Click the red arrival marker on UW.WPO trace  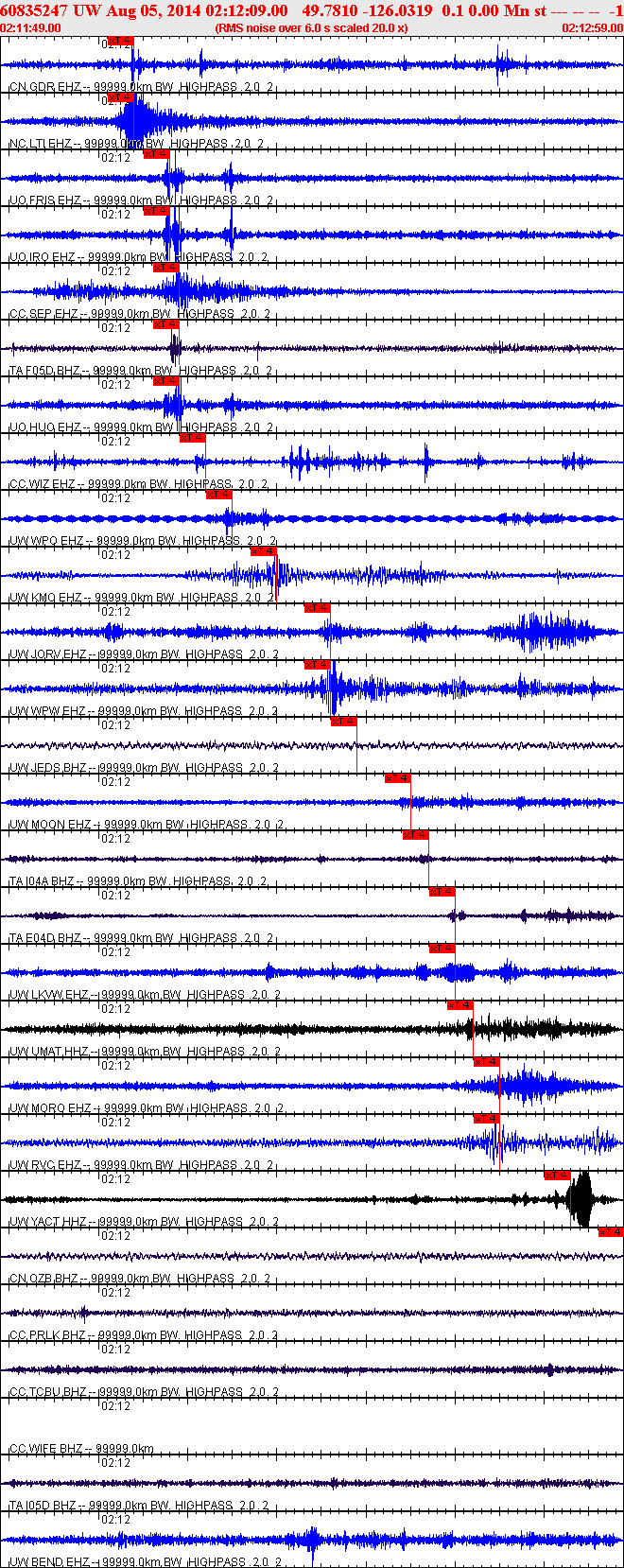tap(218, 495)
